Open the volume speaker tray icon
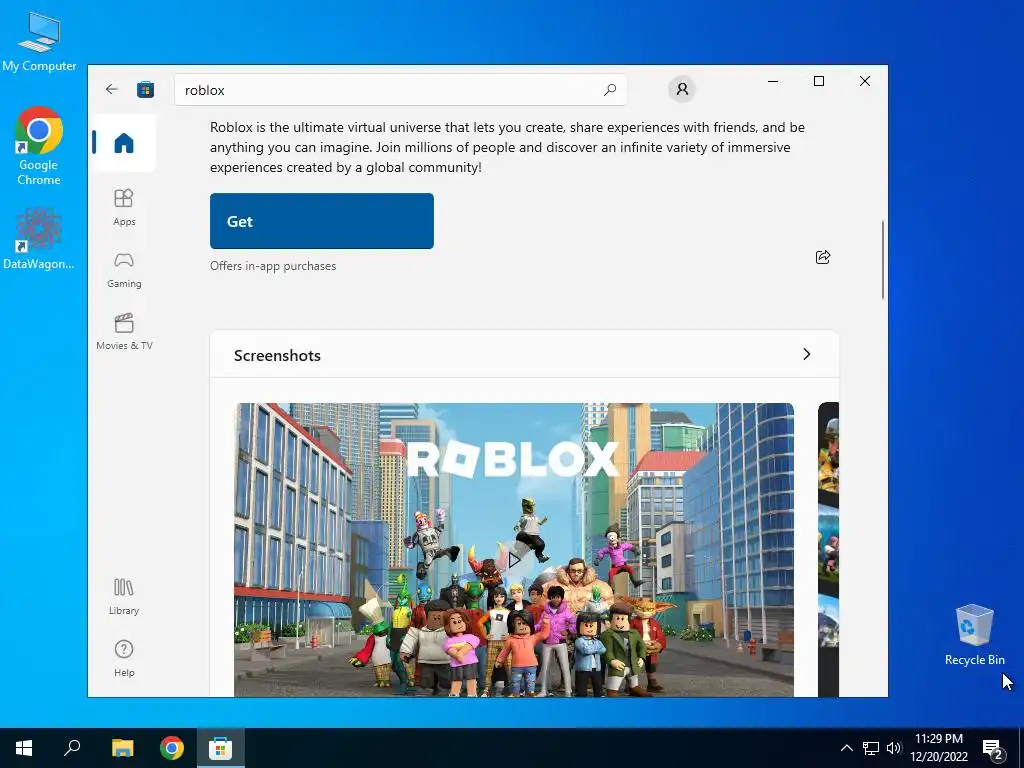The image size is (1024, 768). [894, 748]
